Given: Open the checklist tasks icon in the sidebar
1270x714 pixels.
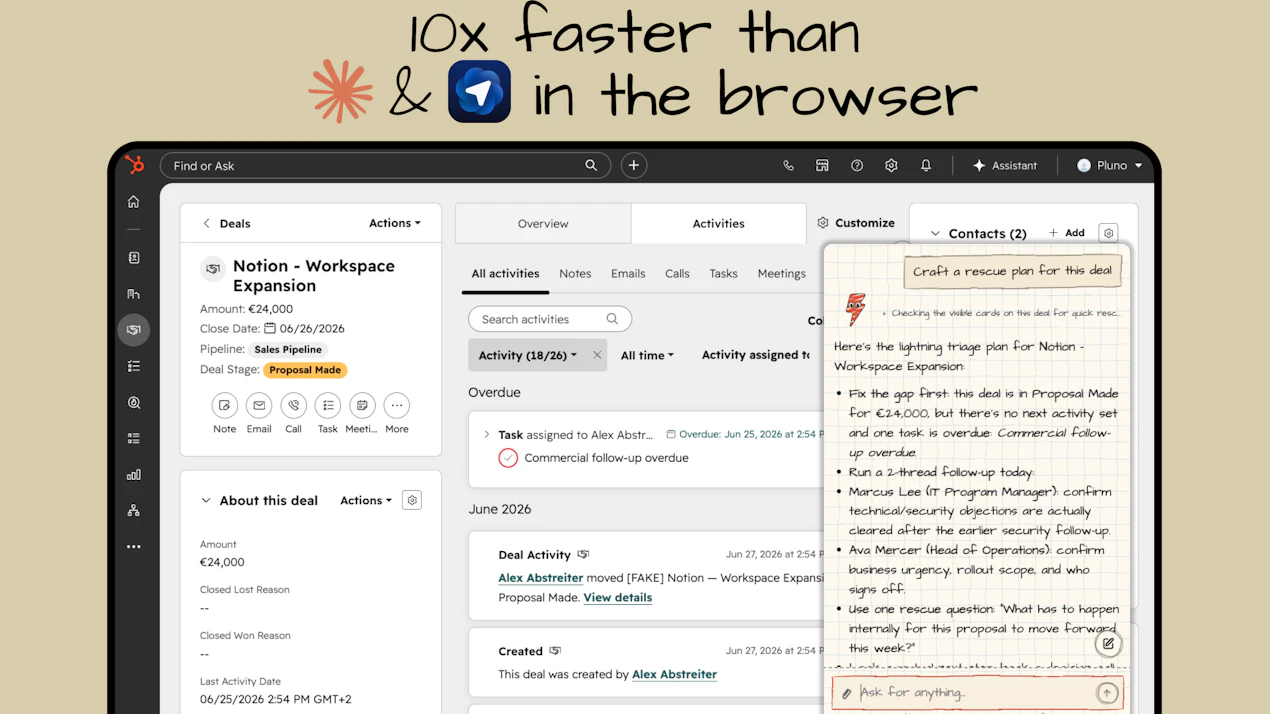Looking at the screenshot, I should [x=134, y=366].
